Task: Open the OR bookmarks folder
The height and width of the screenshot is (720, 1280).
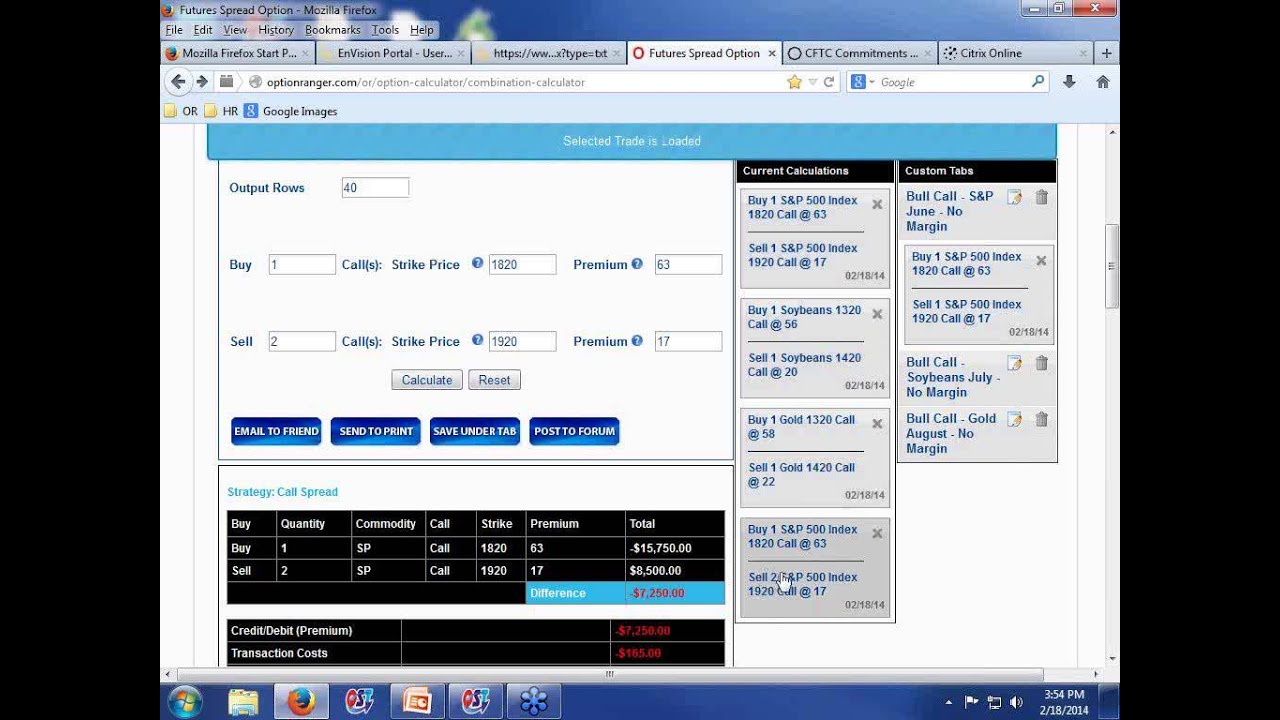Action: [x=181, y=111]
